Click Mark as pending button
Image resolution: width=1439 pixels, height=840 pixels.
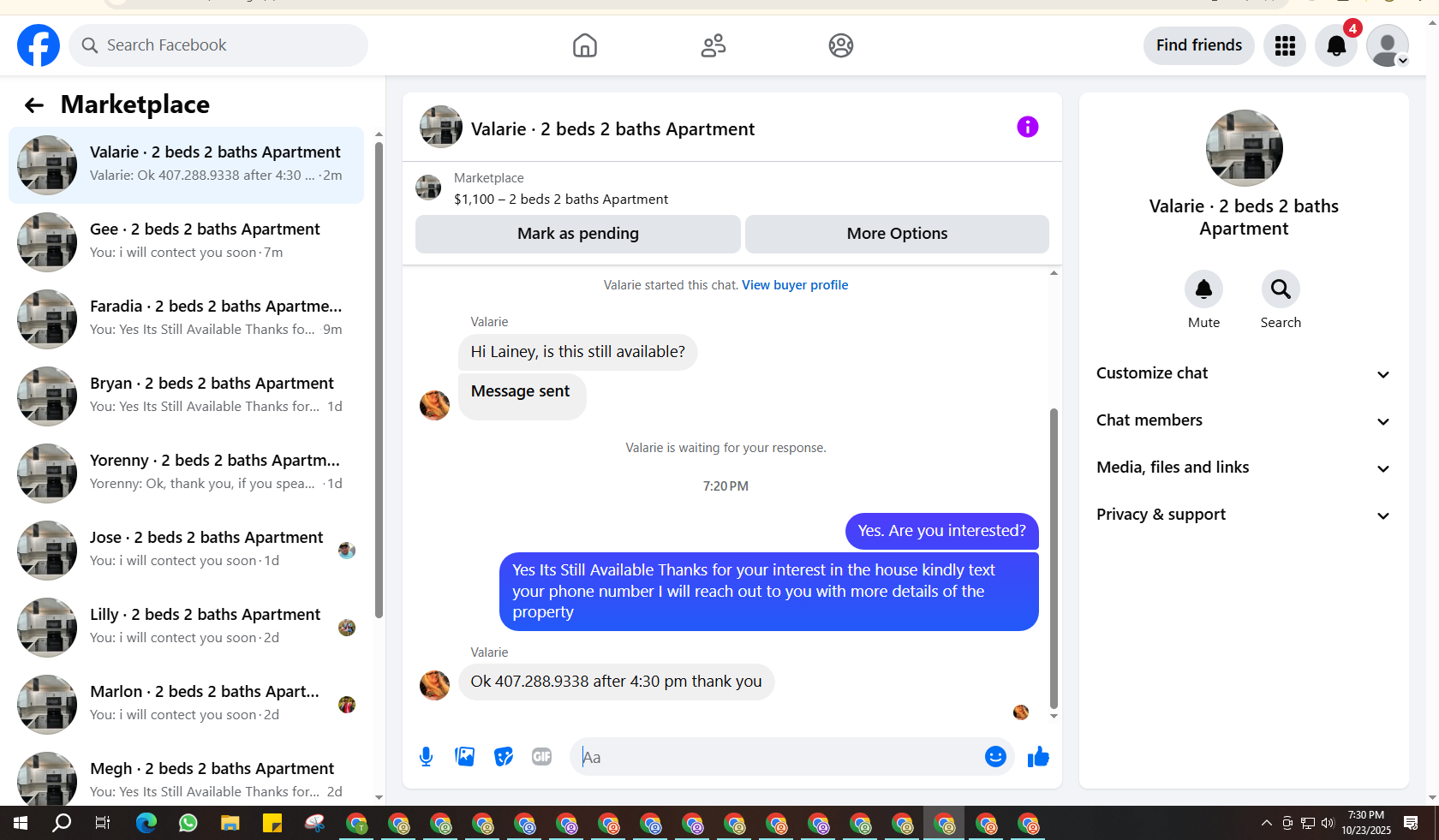point(578,234)
